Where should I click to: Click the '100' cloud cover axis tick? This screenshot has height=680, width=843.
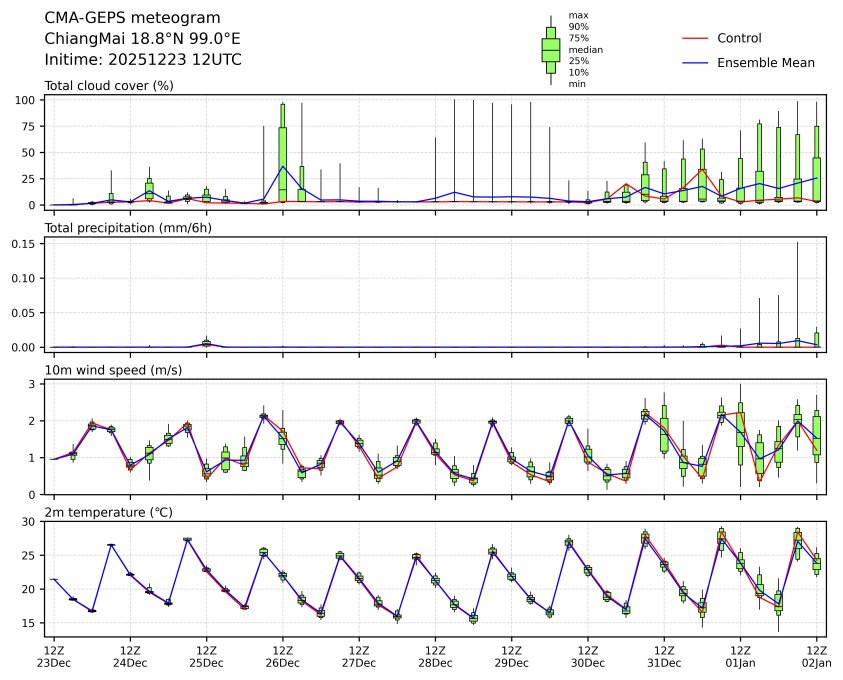[25, 101]
